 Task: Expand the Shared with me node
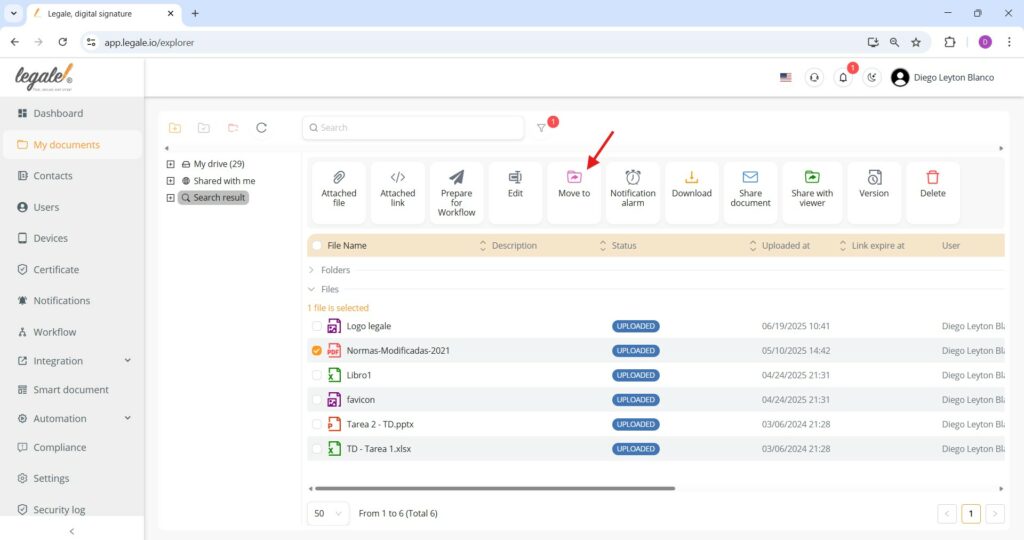coord(170,181)
